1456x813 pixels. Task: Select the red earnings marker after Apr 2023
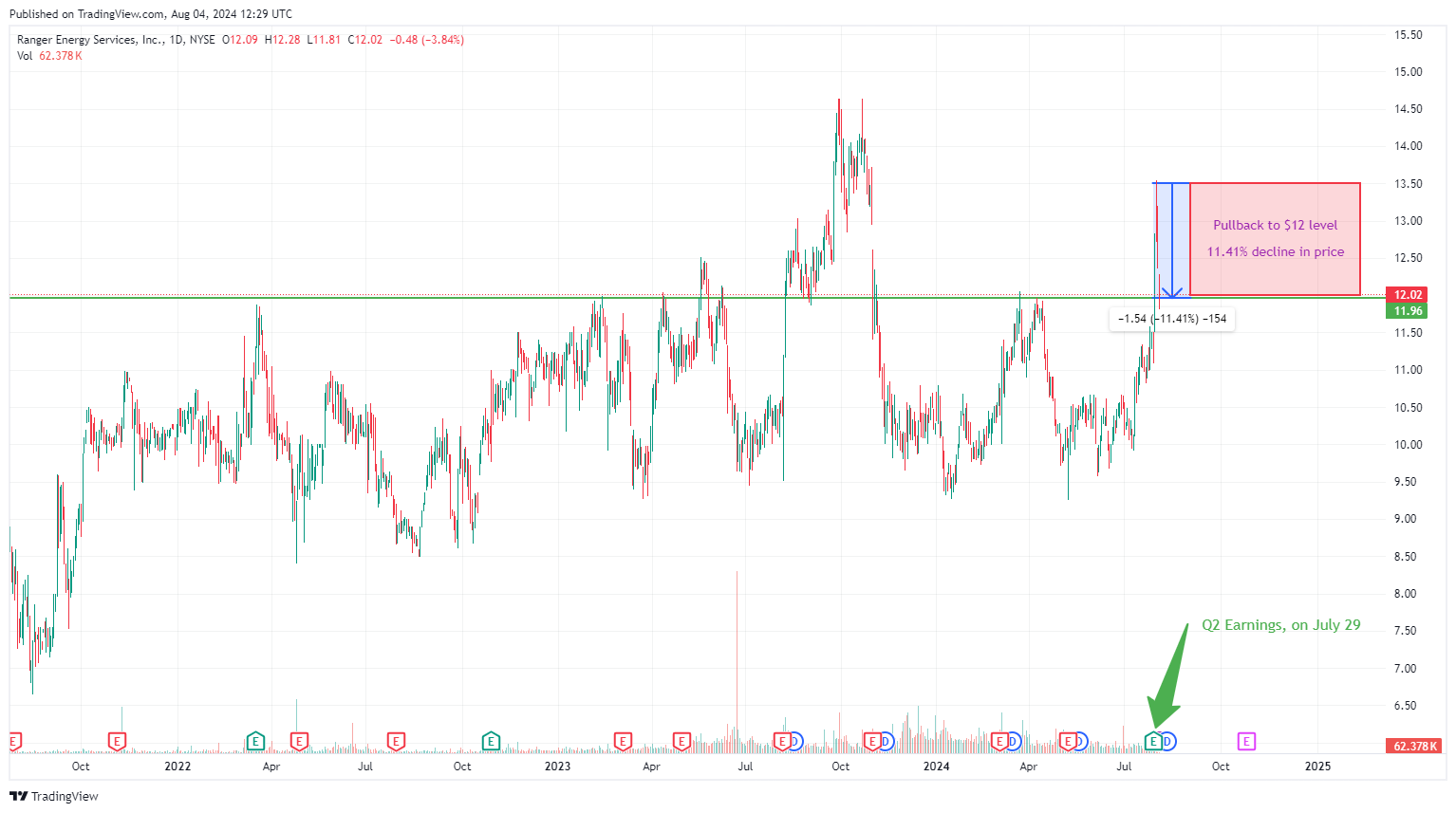tap(681, 741)
